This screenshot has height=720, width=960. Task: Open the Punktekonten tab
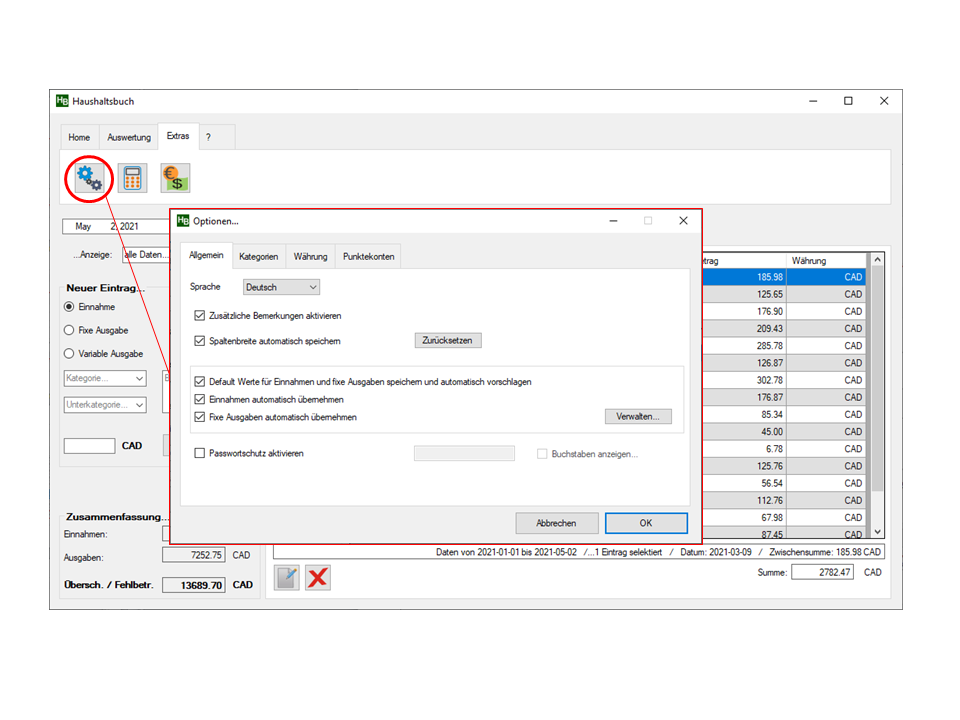pos(368,257)
